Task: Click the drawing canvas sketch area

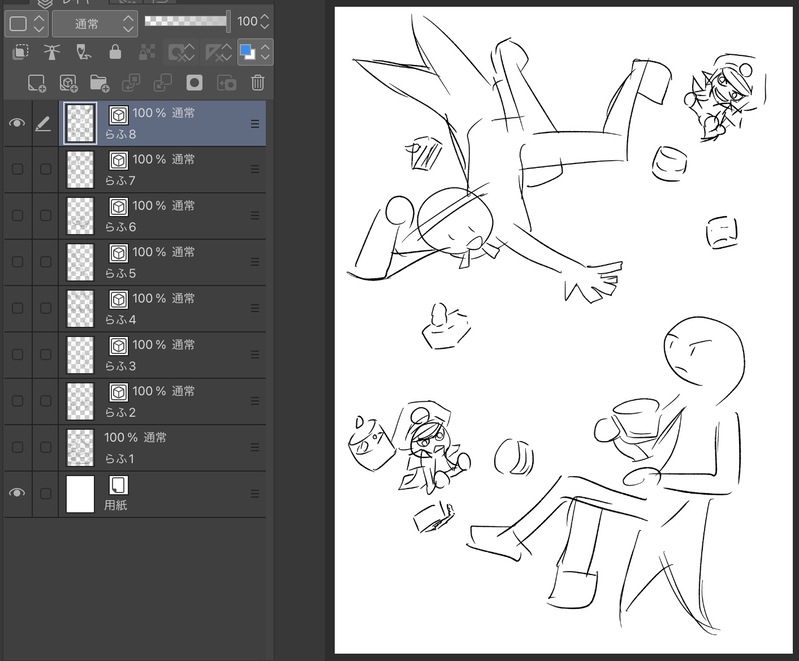Action: [563, 330]
